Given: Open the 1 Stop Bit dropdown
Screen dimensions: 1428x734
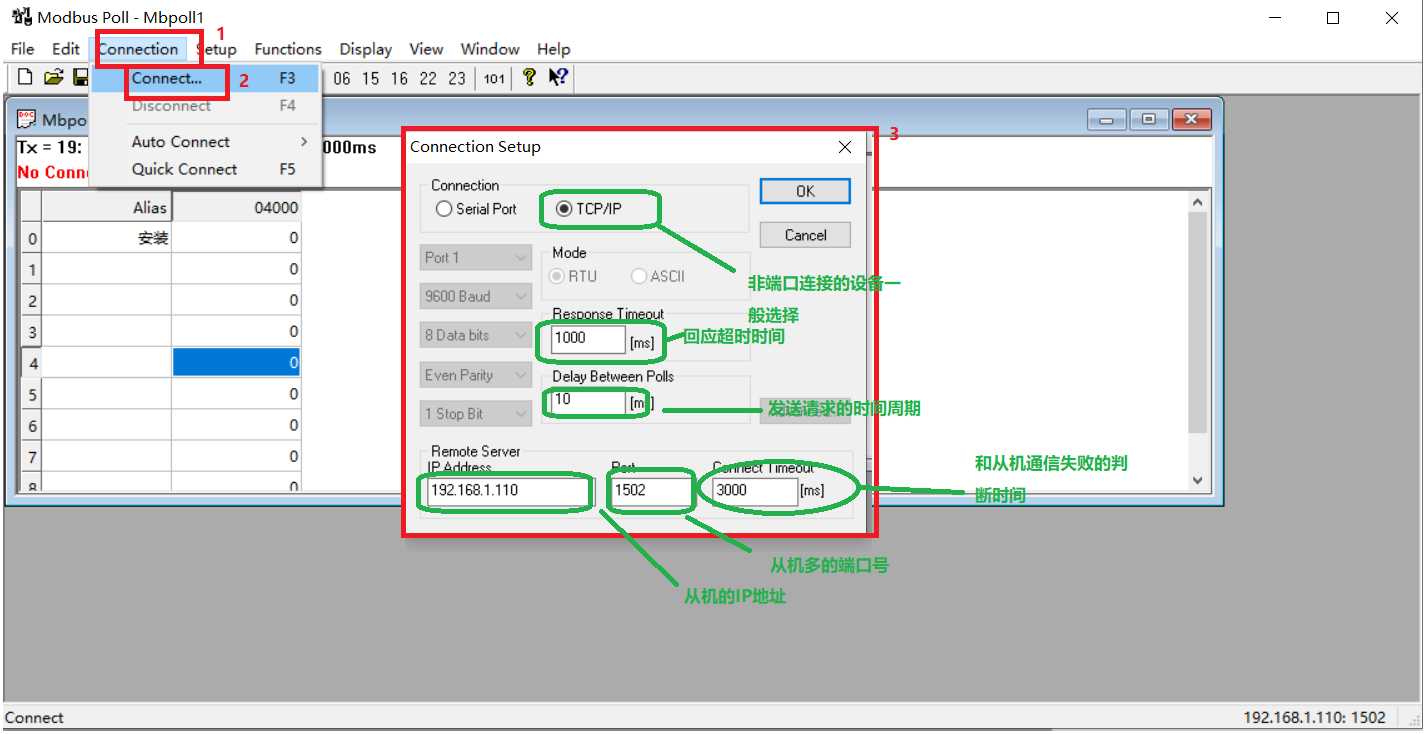Looking at the screenshot, I should [x=476, y=414].
